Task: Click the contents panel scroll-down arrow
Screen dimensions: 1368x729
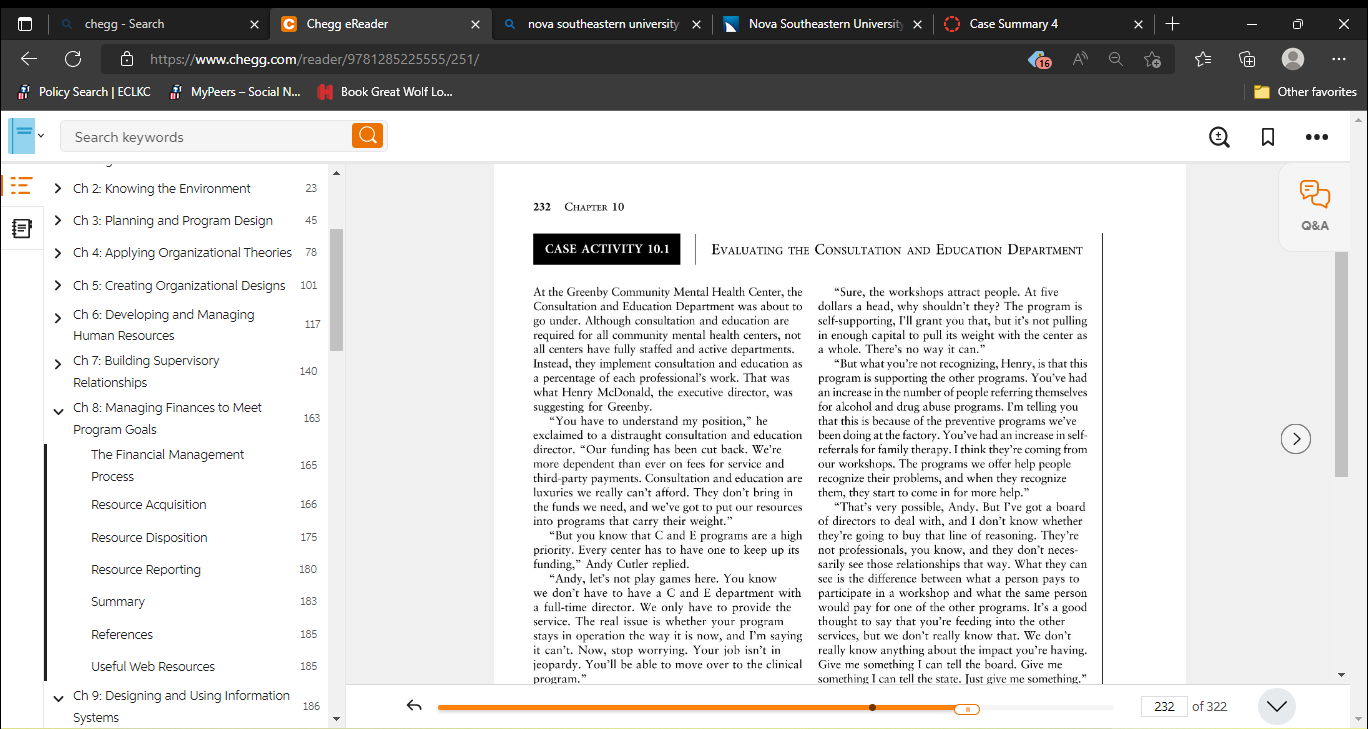Action: pos(336,718)
